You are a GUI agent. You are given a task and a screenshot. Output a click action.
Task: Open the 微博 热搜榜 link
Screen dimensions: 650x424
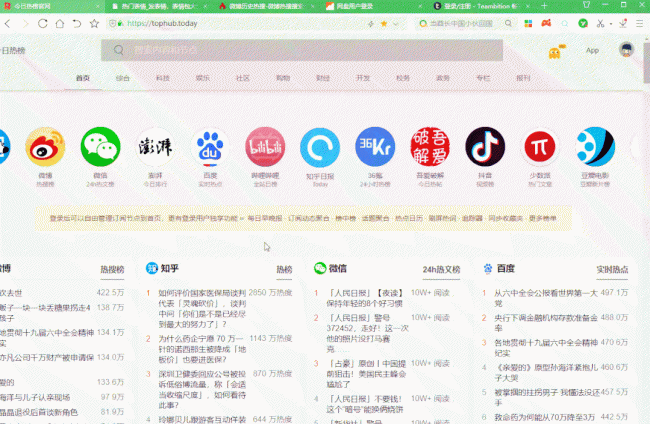(x=112, y=269)
